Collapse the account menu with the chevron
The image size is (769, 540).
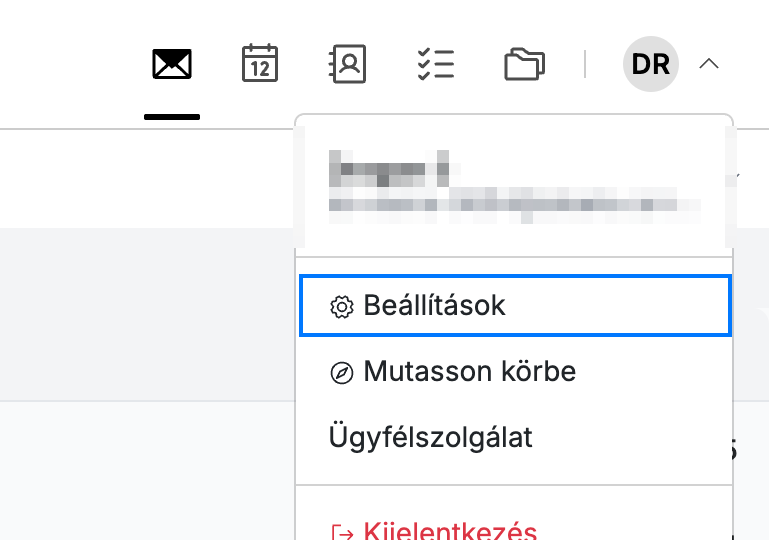[x=709, y=64]
